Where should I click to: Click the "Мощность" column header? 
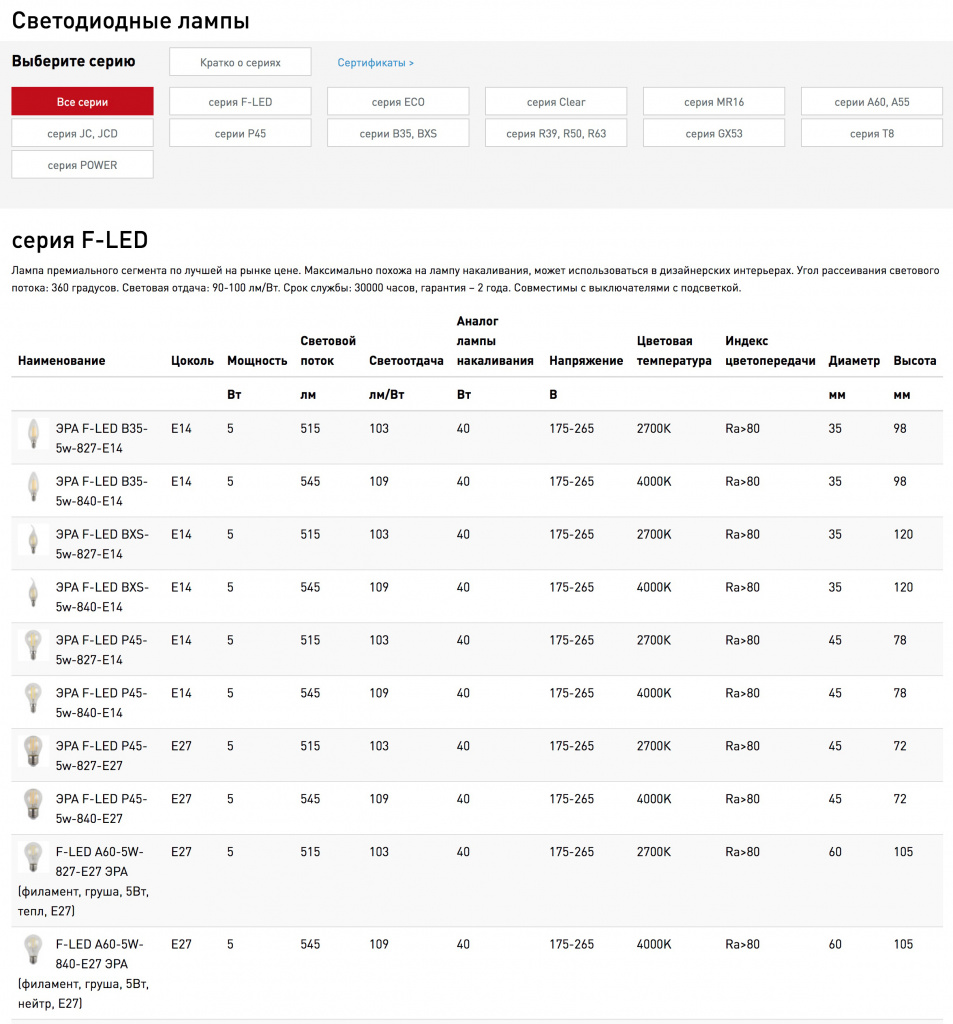pyautogui.click(x=257, y=360)
